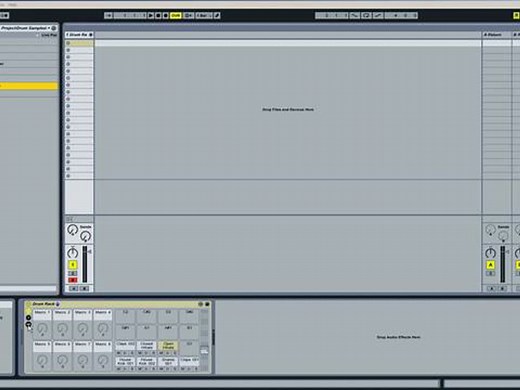The width and height of the screenshot is (520, 390).
Task: Adjust the Macro 4 knob
Action: coord(103,328)
